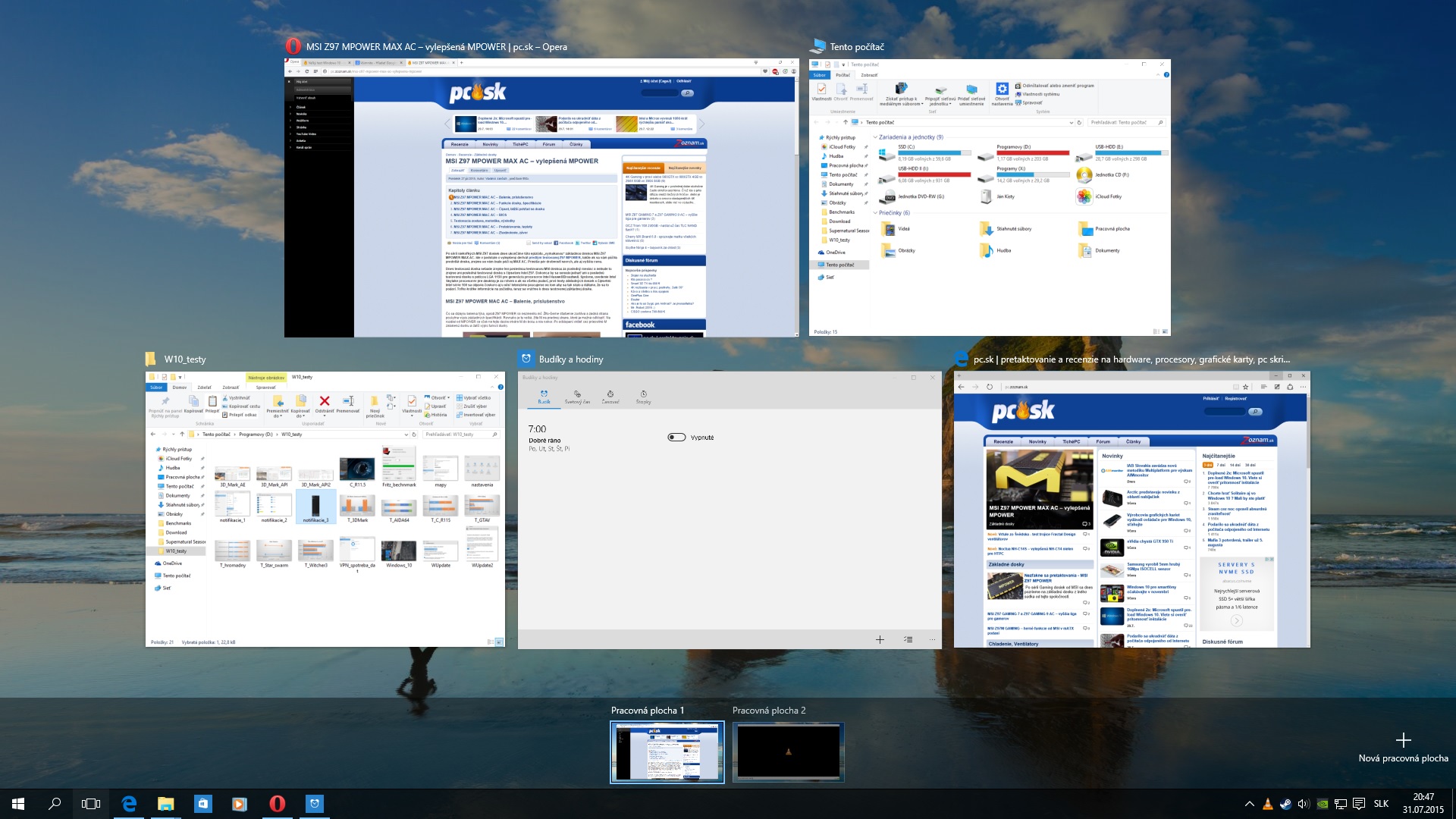Switch Tento počítač to the details view
Viewport: 1456px width, 819px height.
click(x=1156, y=331)
